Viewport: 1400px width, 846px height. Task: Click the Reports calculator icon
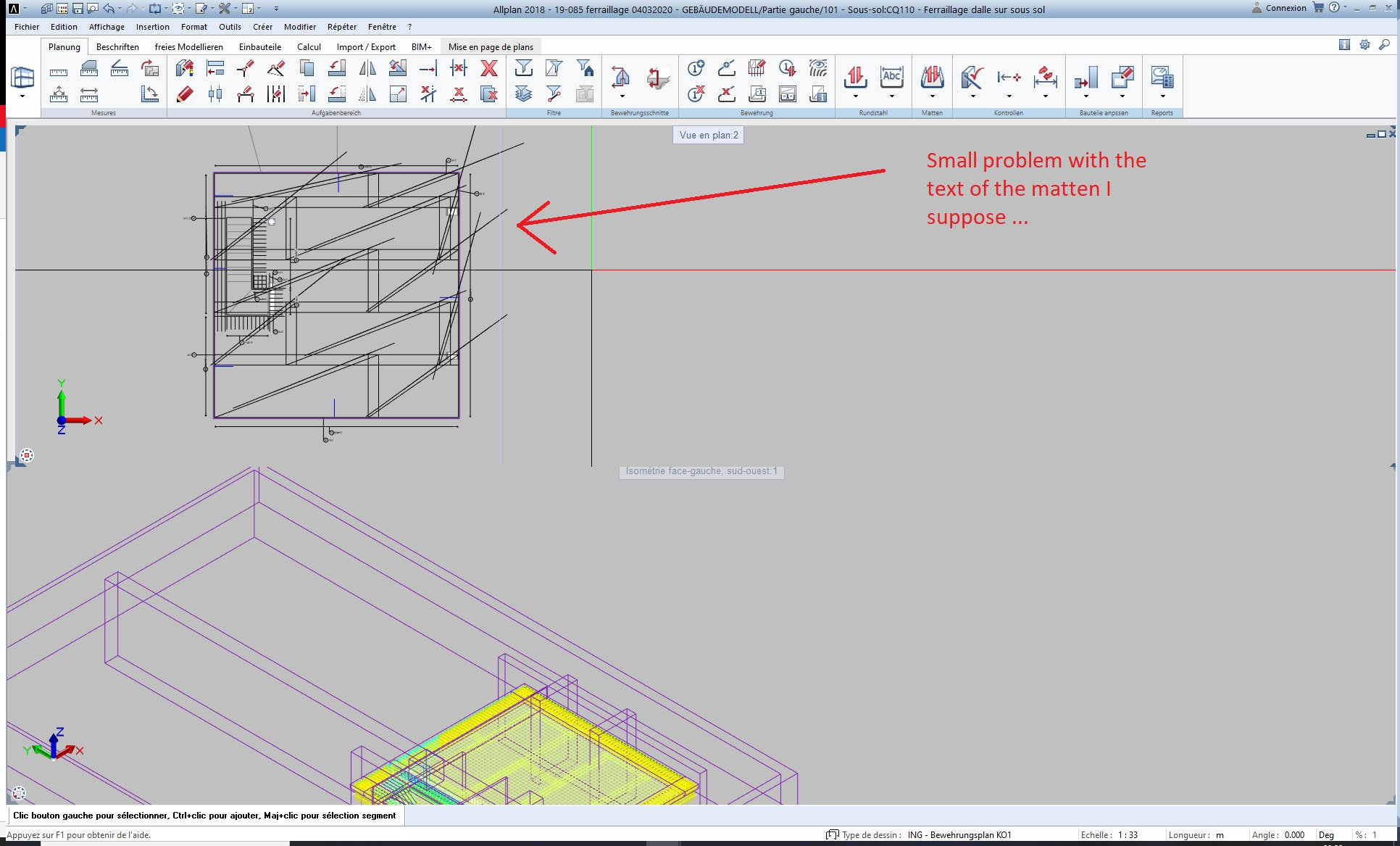pyautogui.click(x=1162, y=77)
